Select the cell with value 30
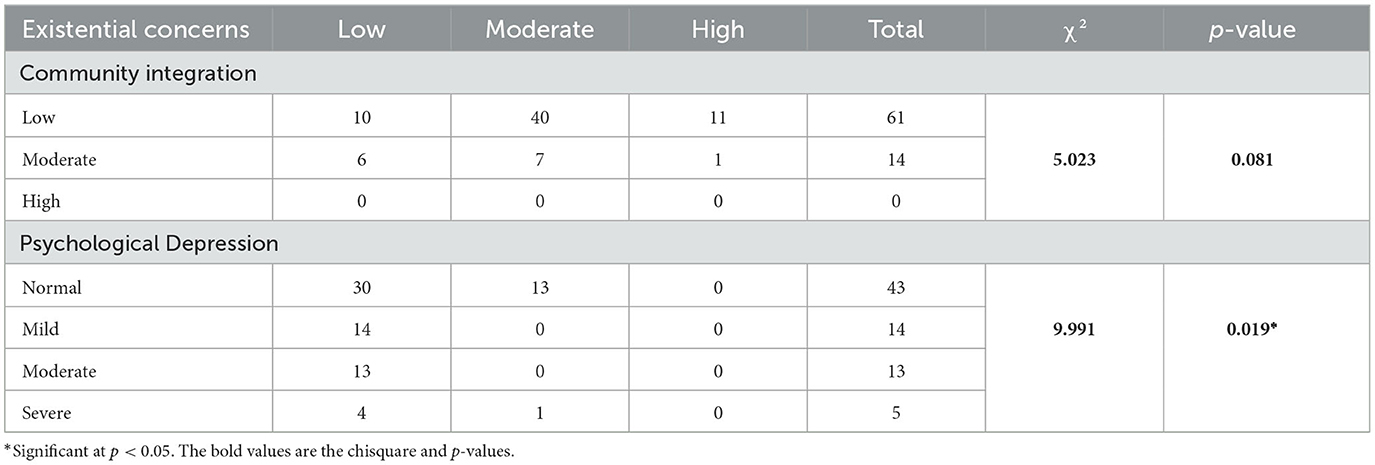Image resolution: width=1375 pixels, height=465 pixels. pos(361,287)
